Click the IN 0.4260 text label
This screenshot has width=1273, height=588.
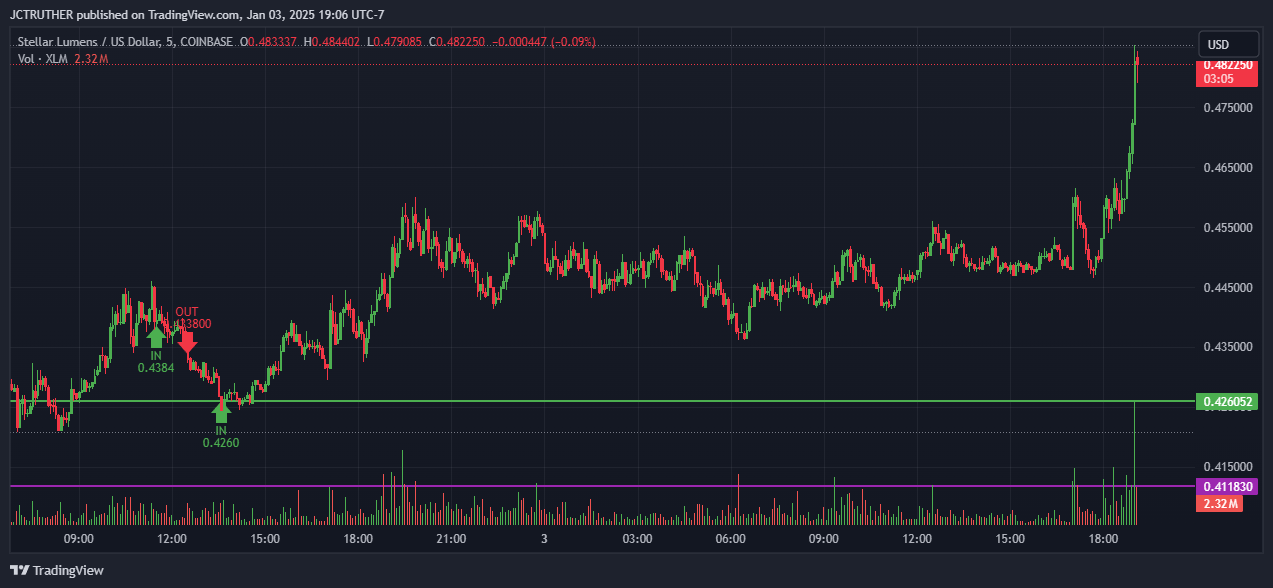tap(221, 436)
